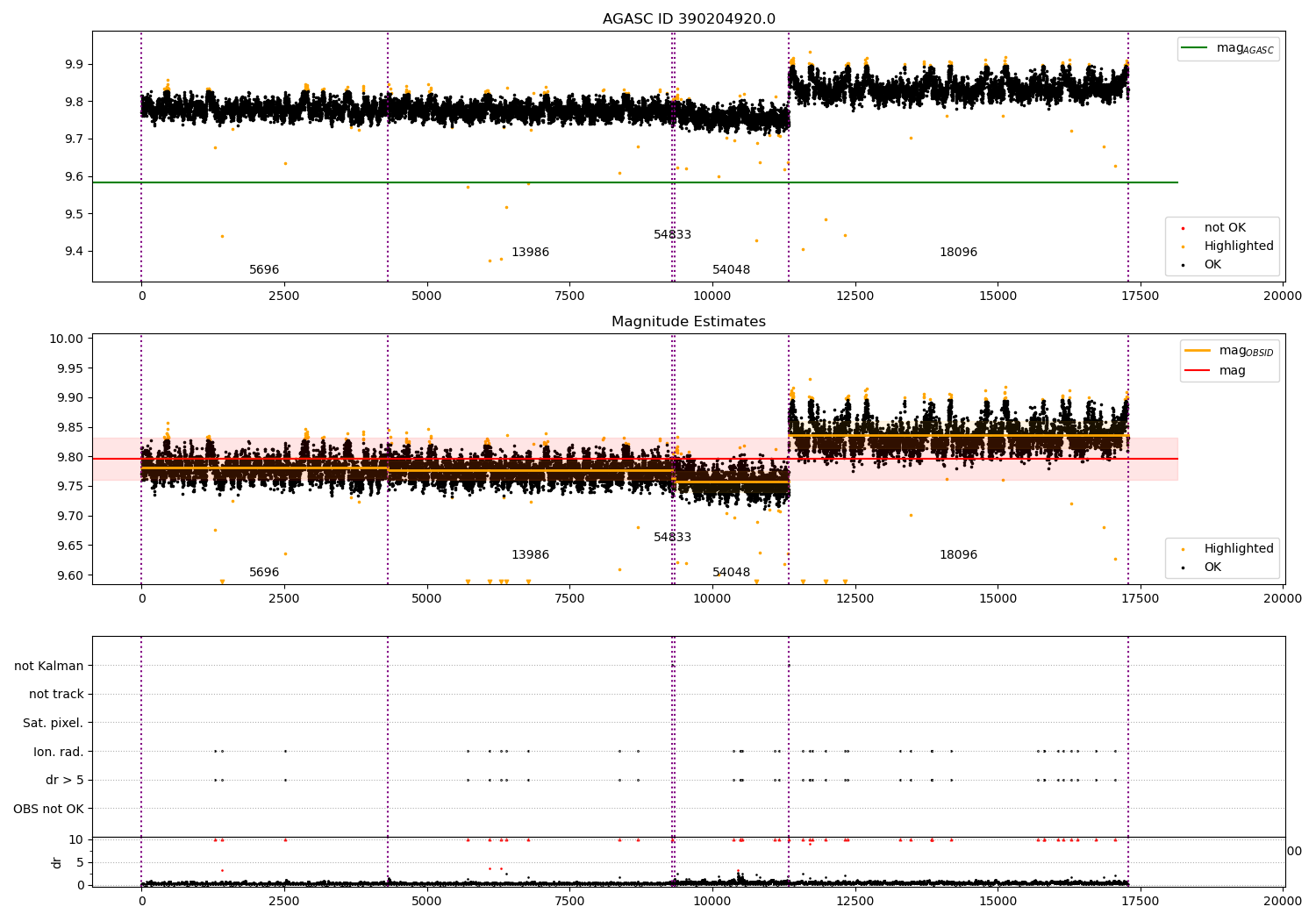This screenshot has height=921, width=1316.
Task: Click the 20000 x-tick under the top plot
Action: (x=1284, y=296)
